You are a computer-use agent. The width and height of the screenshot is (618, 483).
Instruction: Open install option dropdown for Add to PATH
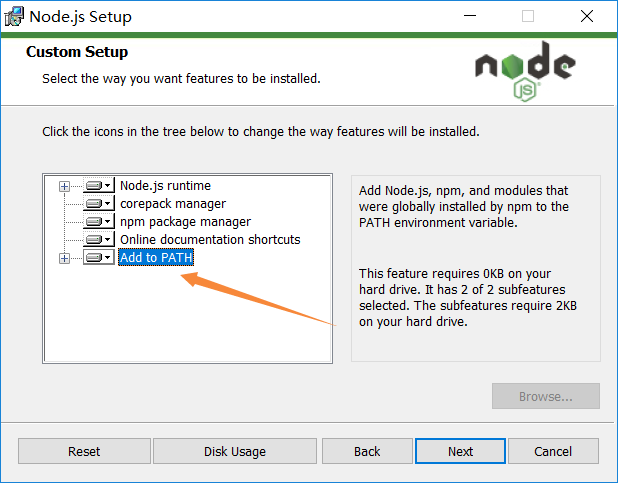coord(99,257)
